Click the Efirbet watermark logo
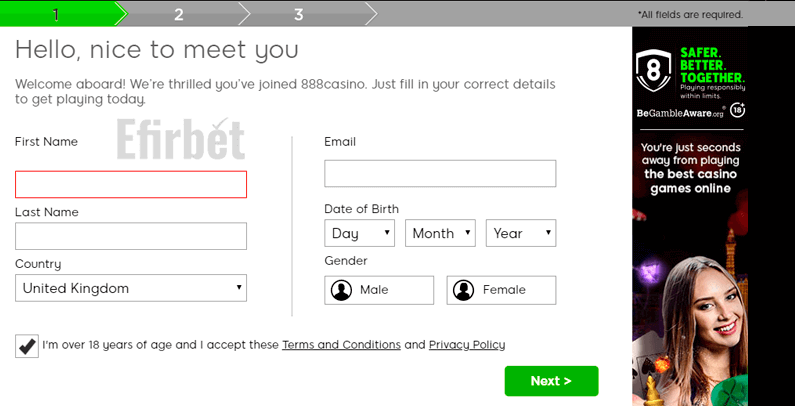 tap(180, 141)
